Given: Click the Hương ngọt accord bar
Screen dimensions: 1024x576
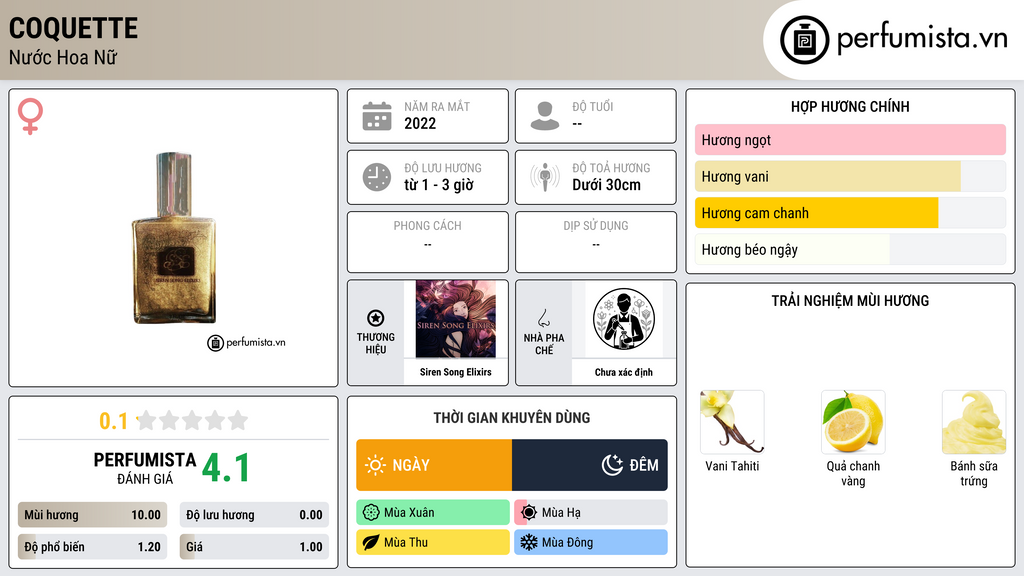Looking at the screenshot, I should (x=850, y=140).
